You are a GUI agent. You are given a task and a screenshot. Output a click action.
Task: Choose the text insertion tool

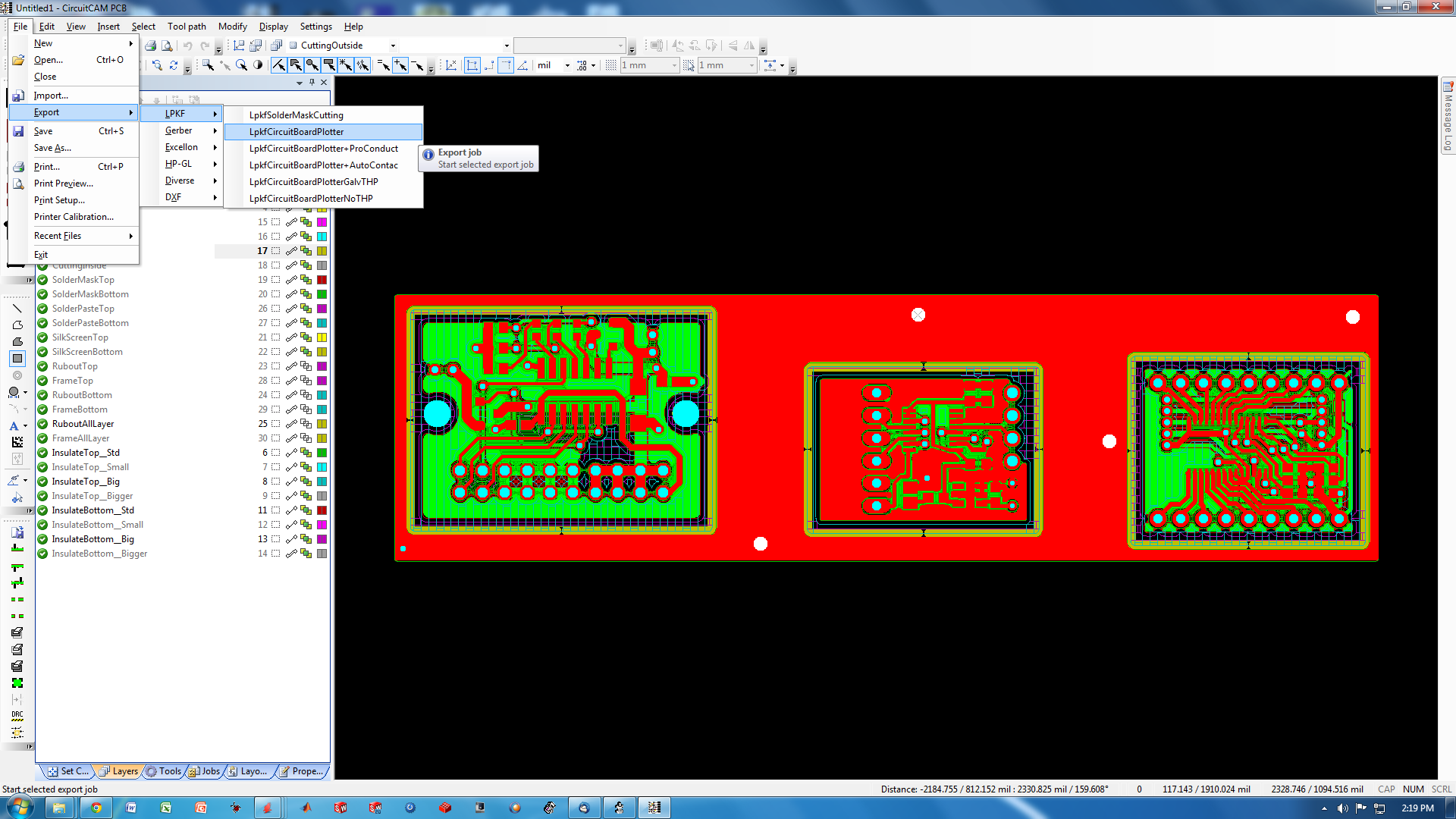14,426
